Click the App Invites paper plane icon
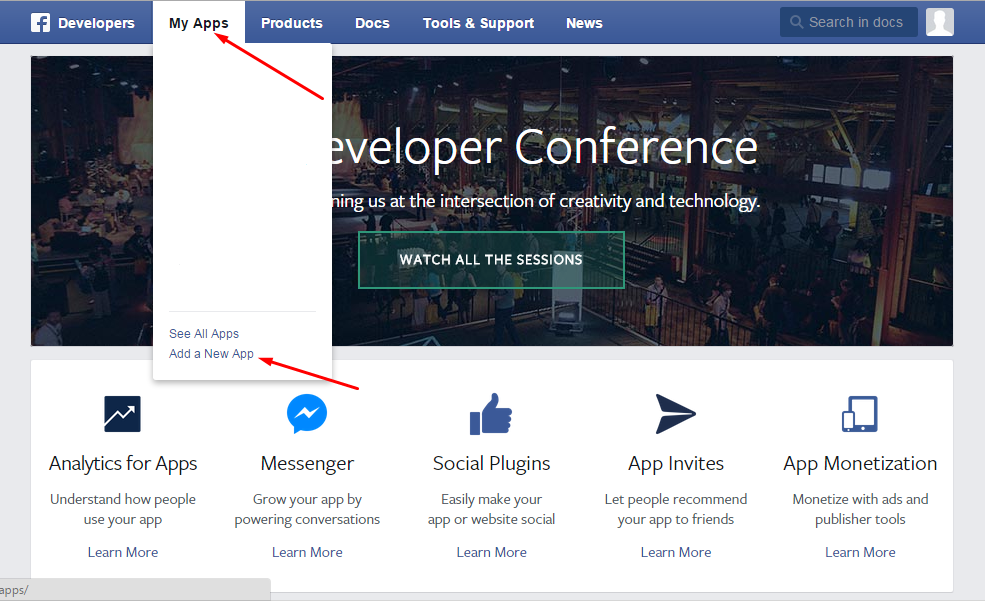The height and width of the screenshot is (601, 985). pyautogui.click(x=675, y=414)
